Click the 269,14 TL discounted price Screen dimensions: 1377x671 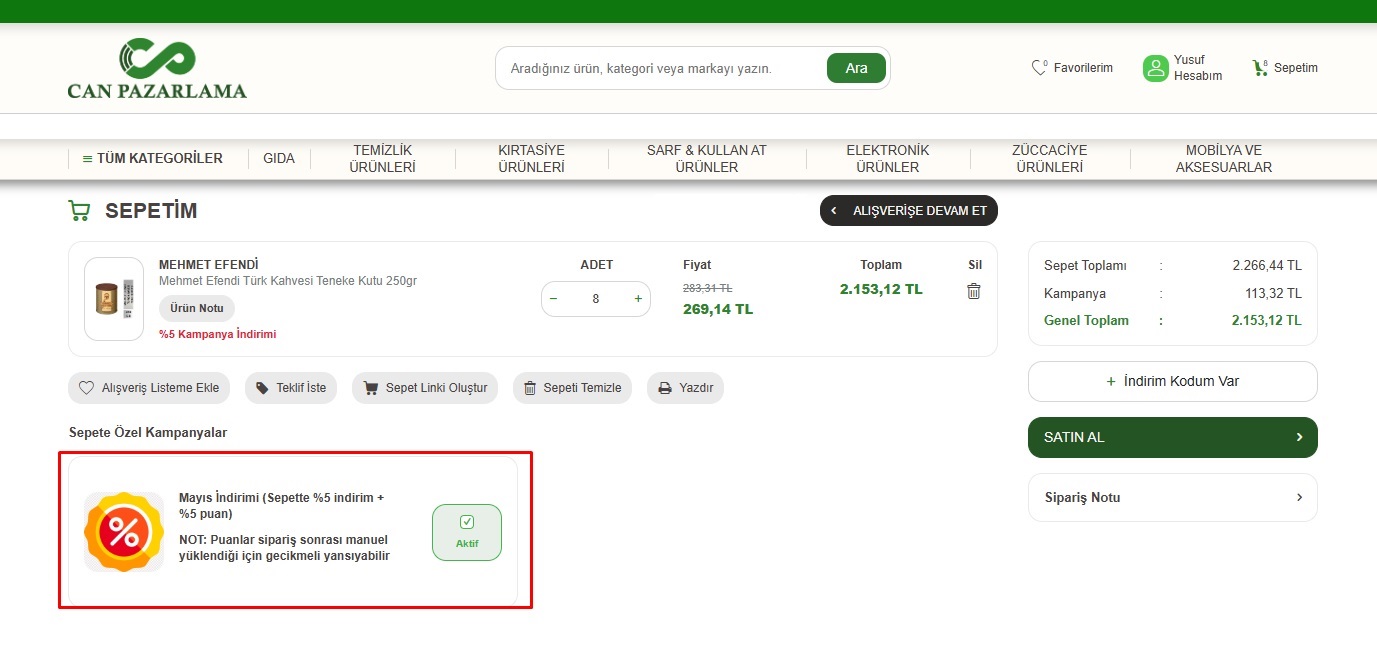pos(718,309)
